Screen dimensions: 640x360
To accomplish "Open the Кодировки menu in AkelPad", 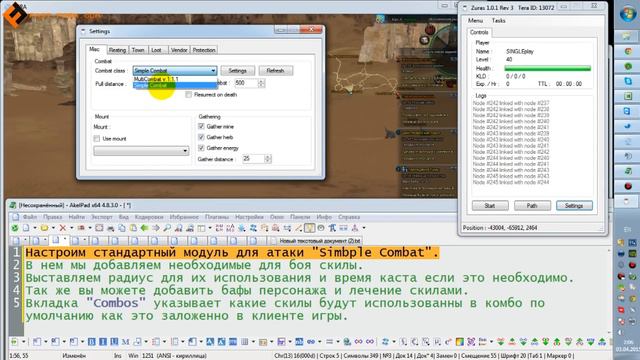I will [149, 217].
